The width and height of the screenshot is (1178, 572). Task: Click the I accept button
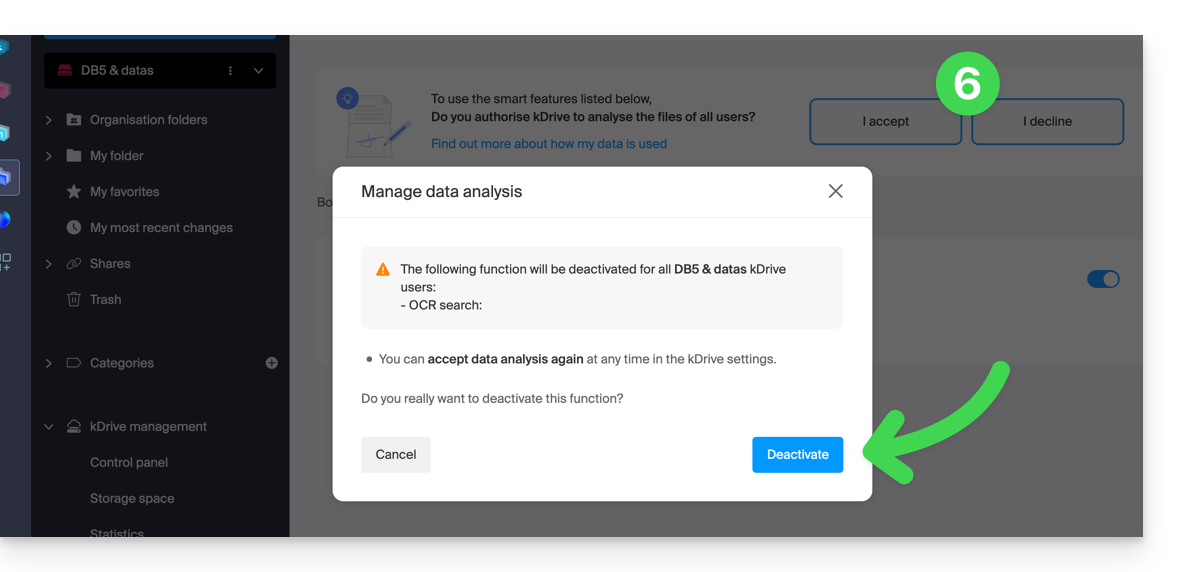click(x=885, y=122)
